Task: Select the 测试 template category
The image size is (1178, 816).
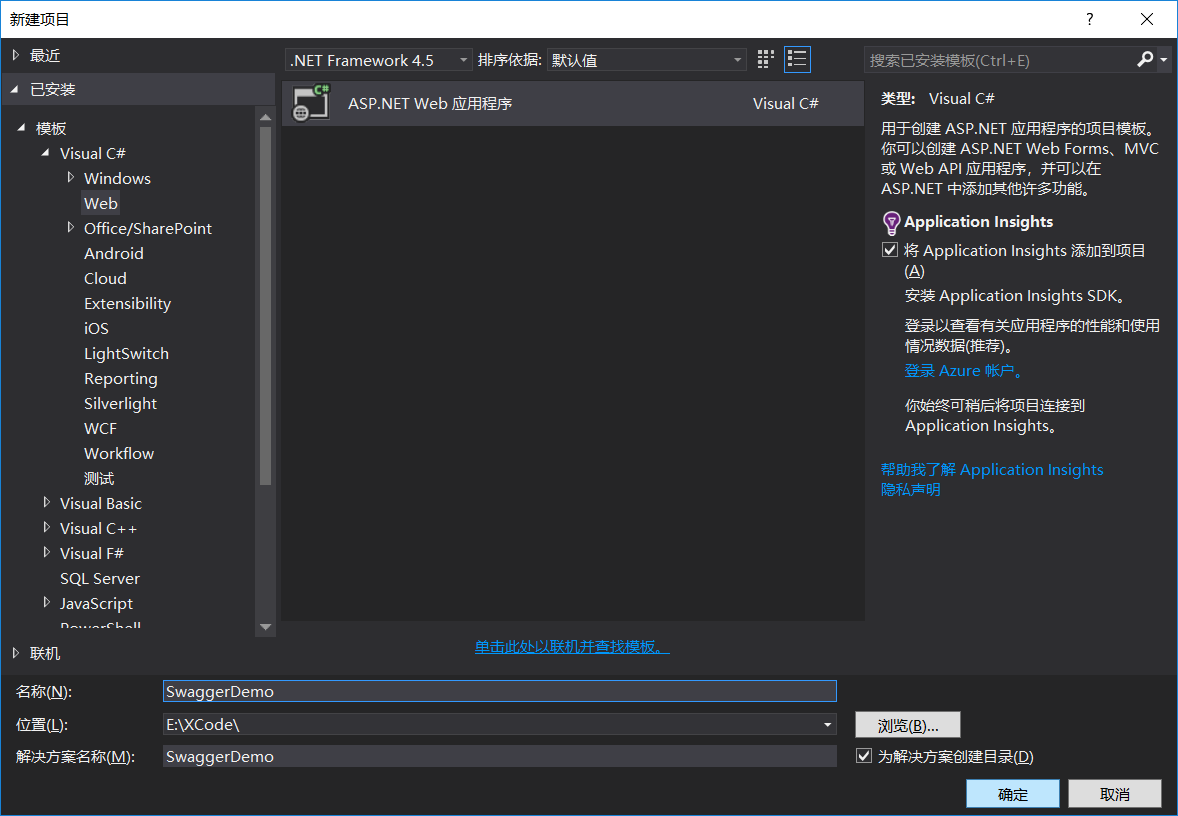Action: pyautogui.click(x=99, y=479)
